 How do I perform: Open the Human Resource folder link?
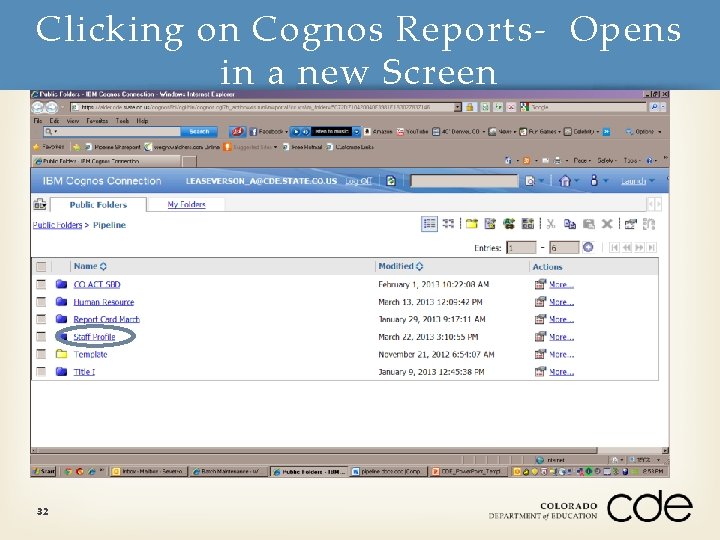tap(104, 302)
